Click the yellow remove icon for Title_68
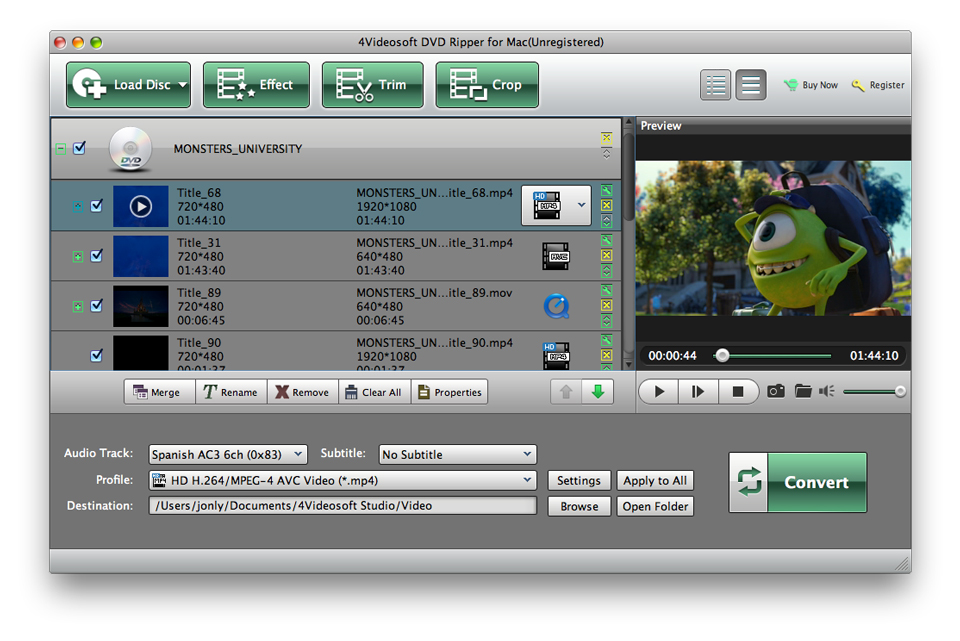The image size is (960, 641). (x=606, y=205)
